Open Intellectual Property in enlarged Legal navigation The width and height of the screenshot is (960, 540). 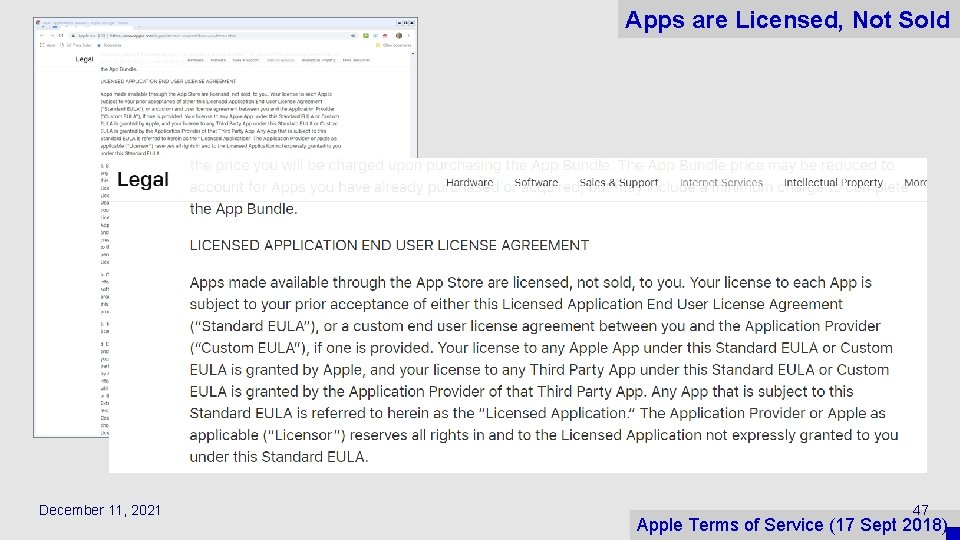coord(833,182)
